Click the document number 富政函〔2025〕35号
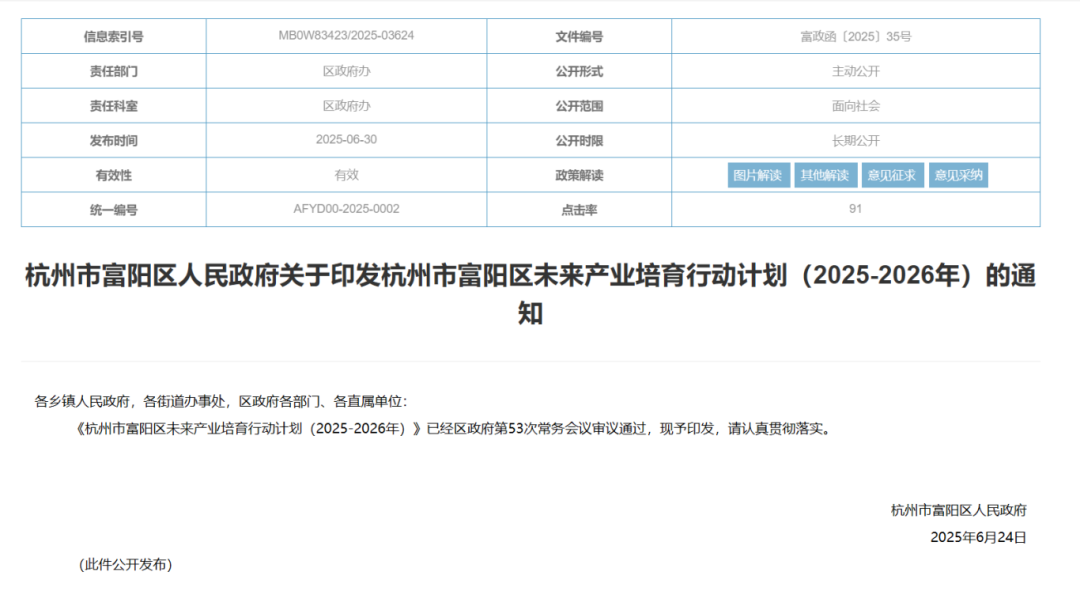Viewport: 1080px width, 610px height. click(855, 37)
